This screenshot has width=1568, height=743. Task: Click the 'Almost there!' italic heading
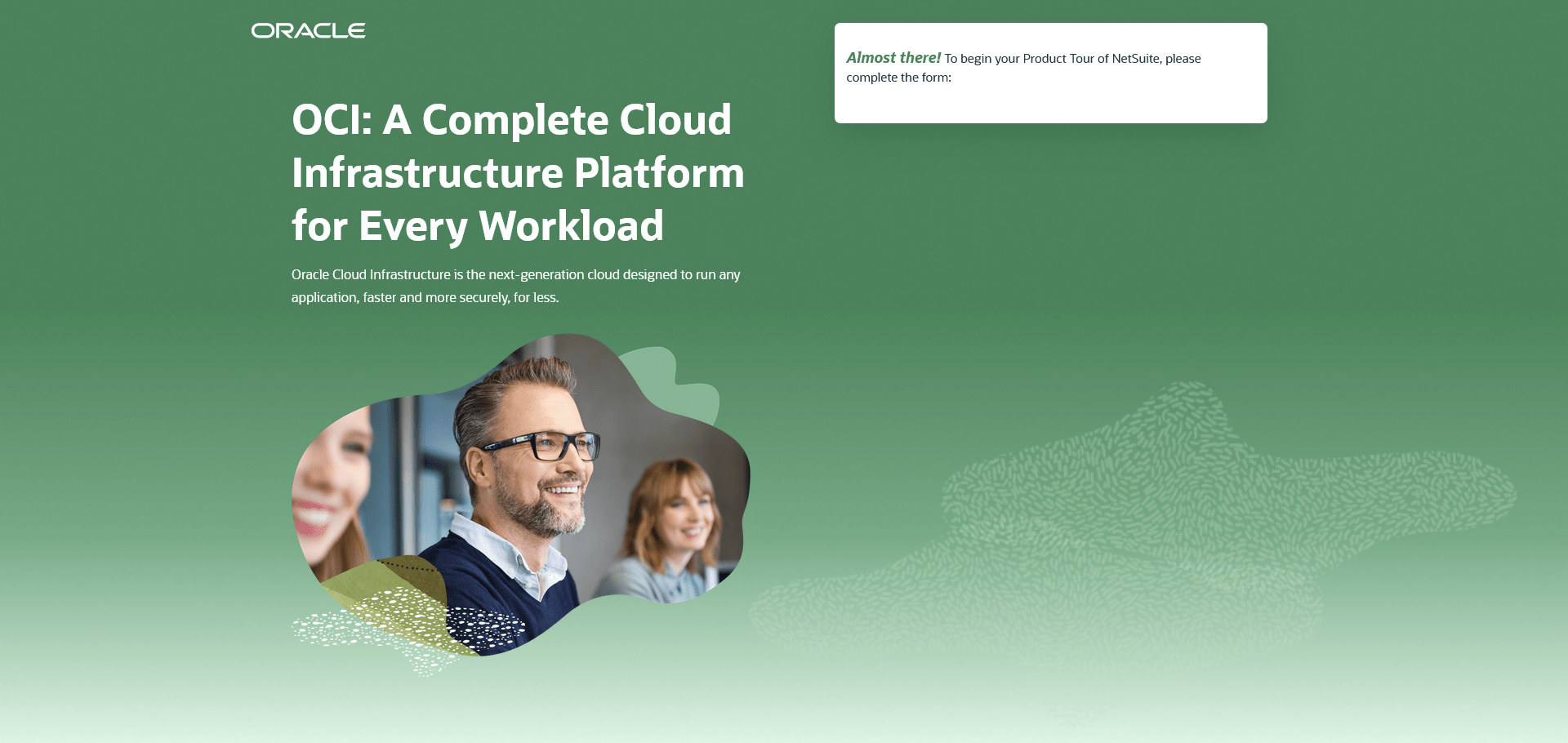(893, 58)
